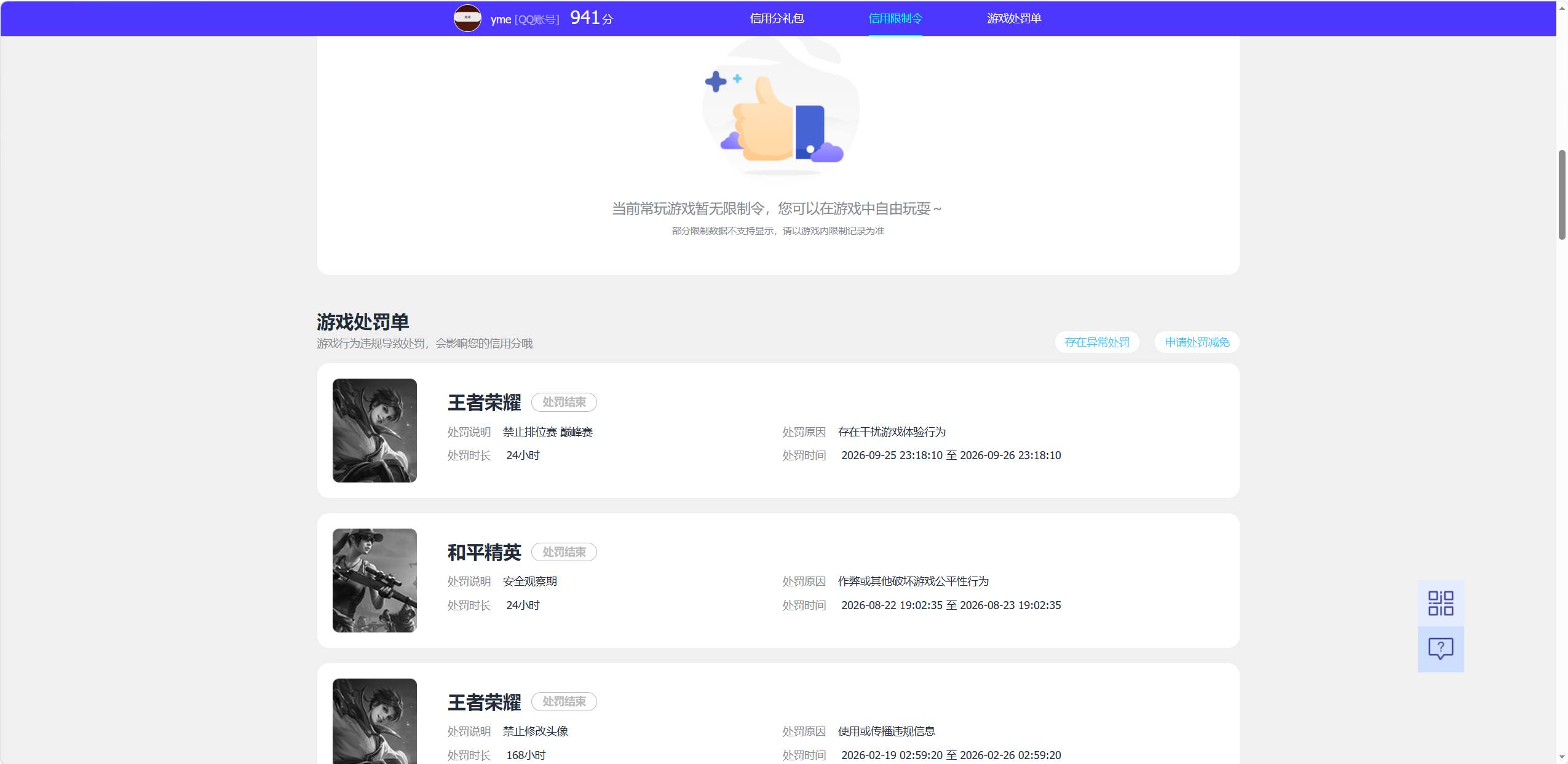The image size is (1568, 764).
Task: Click time range 2026-09-25 23:18:10 至 2026-09-26 23:18:10
Action: point(951,455)
